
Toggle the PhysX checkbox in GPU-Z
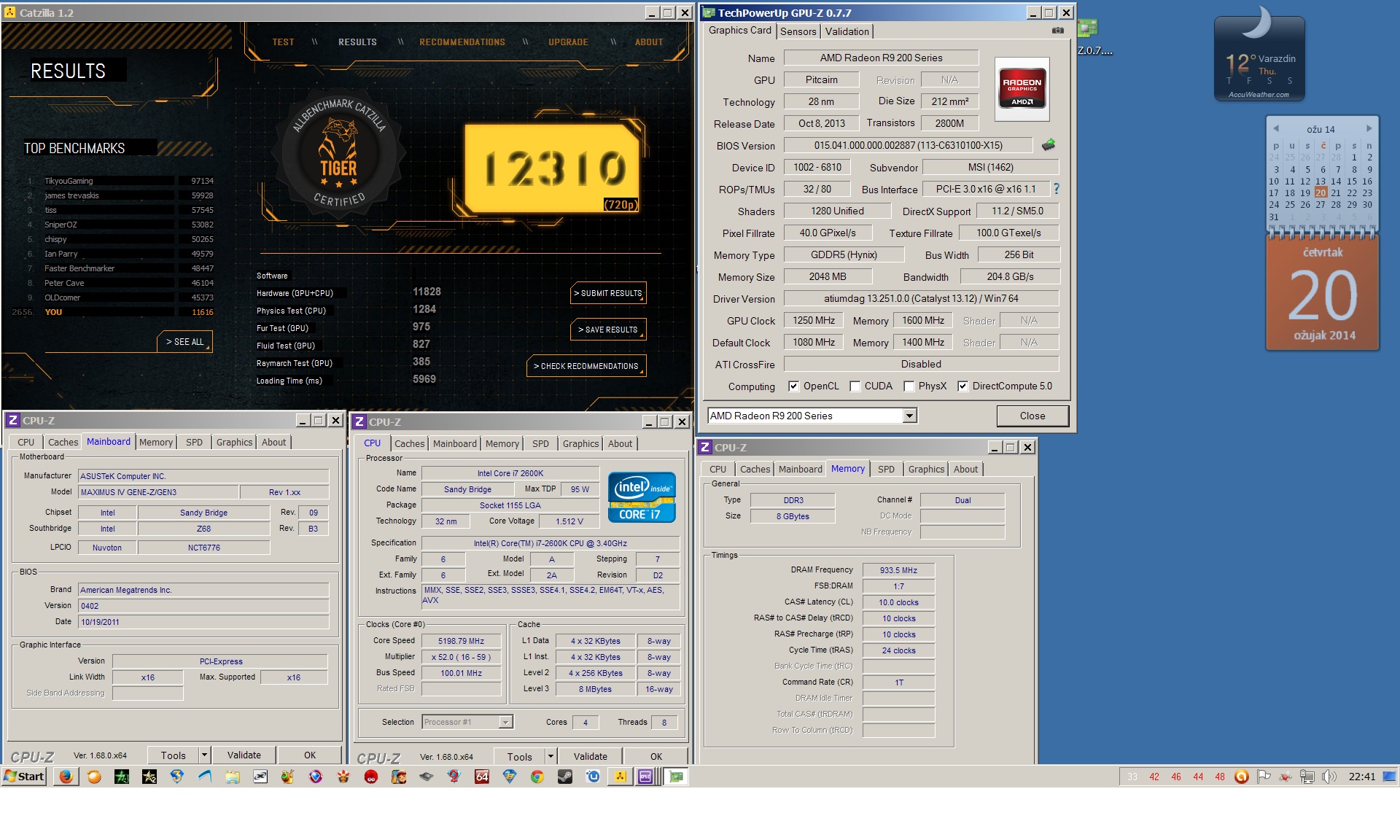point(909,386)
